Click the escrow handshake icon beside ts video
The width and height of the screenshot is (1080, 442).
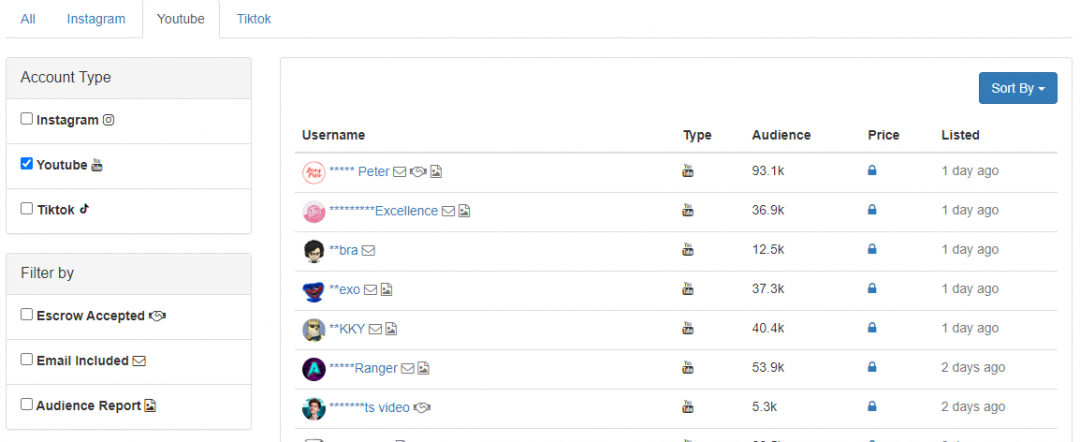coord(422,408)
